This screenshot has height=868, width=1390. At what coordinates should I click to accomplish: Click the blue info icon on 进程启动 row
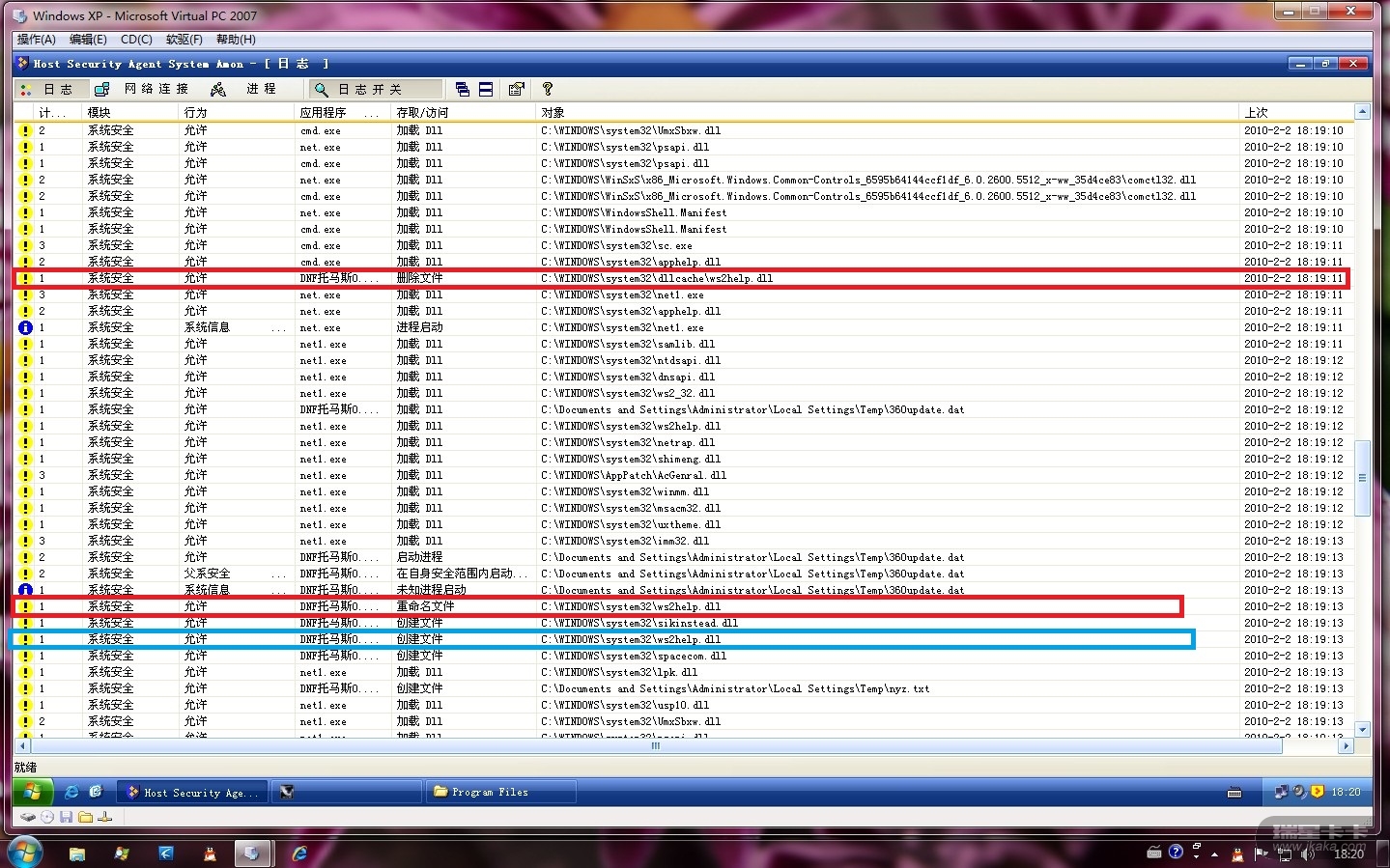25,327
